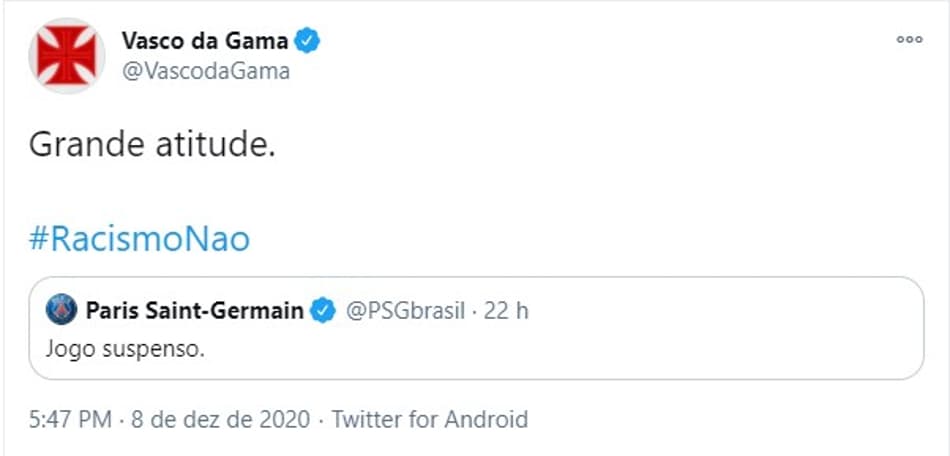Click the 5:47 PM time stamp
This screenshot has width=950, height=456.
coord(70,419)
